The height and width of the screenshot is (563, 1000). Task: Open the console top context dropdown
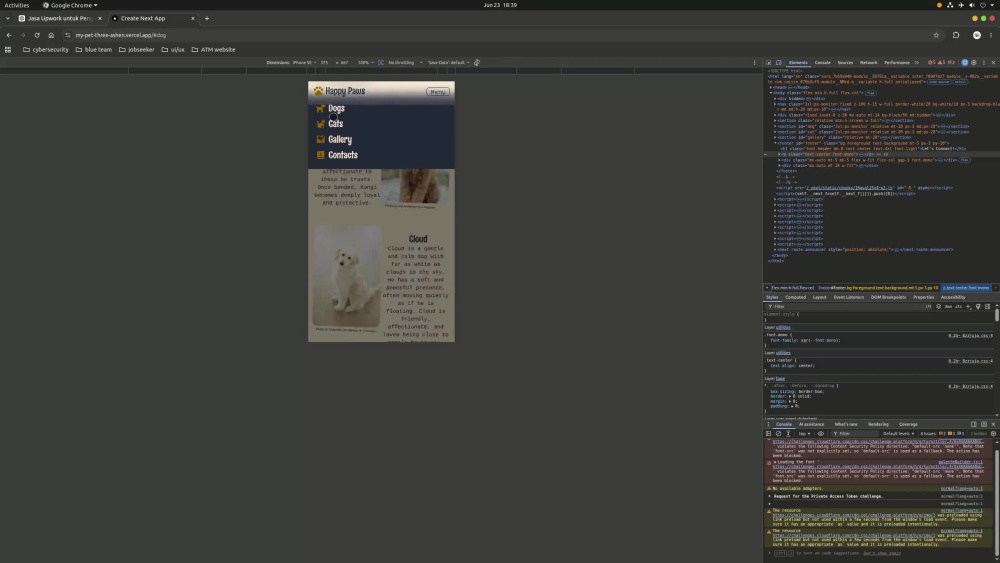(x=804, y=434)
